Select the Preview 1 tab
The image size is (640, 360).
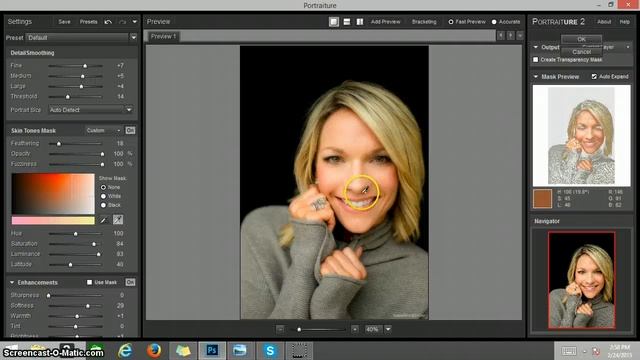[163, 36]
